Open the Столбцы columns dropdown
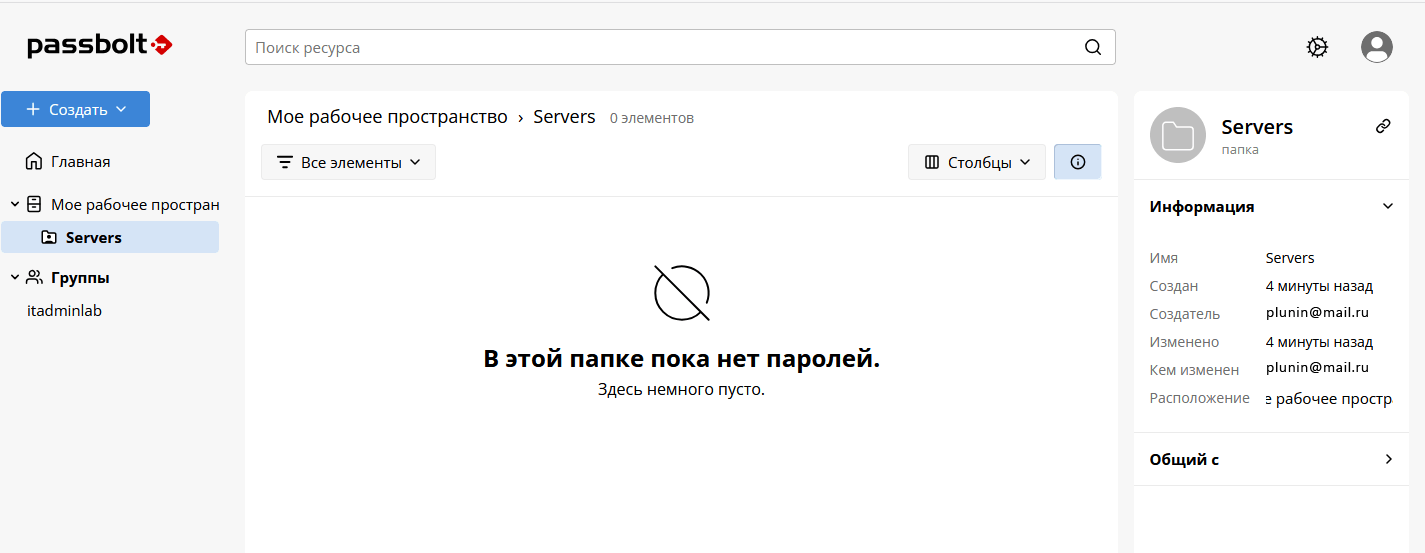The width and height of the screenshot is (1425, 553). click(977, 162)
